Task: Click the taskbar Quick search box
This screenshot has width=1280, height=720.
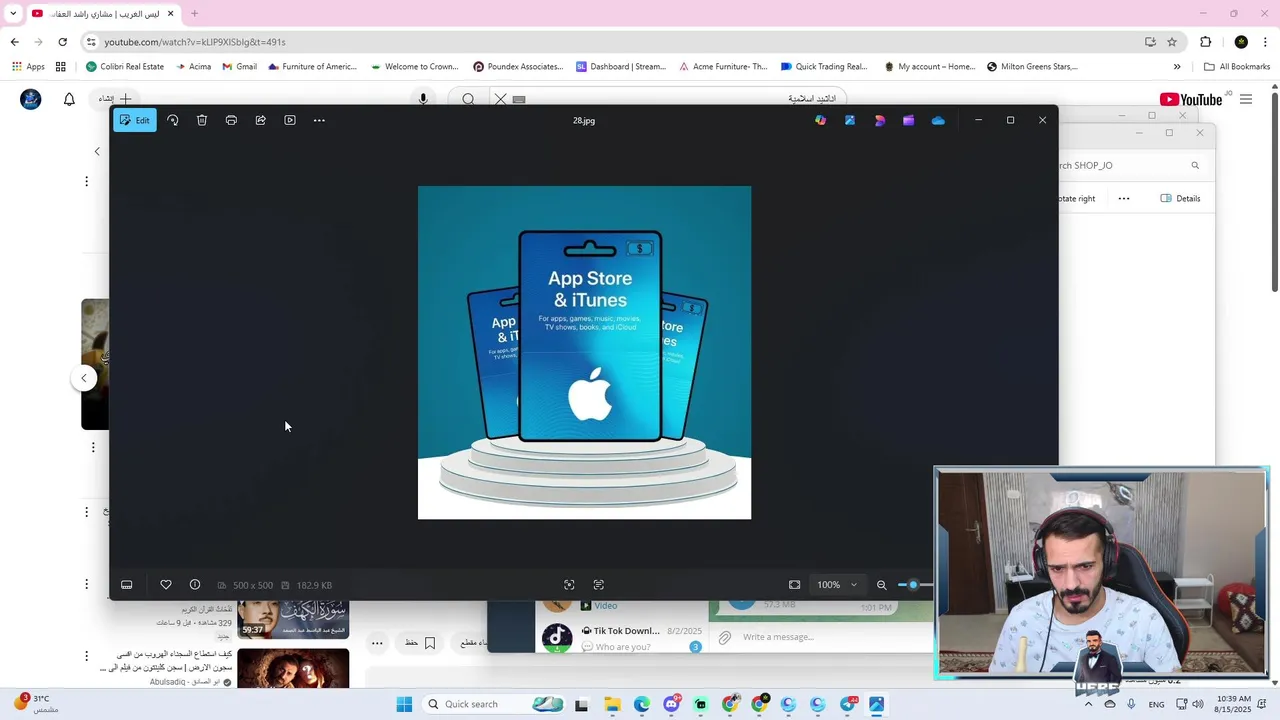Action: coord(495,704)
